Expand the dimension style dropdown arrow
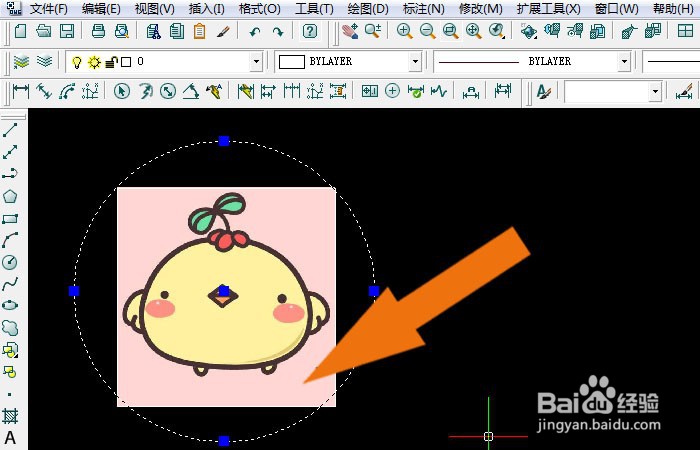Viewport: 700px width, 450px height. click(655, 92)
